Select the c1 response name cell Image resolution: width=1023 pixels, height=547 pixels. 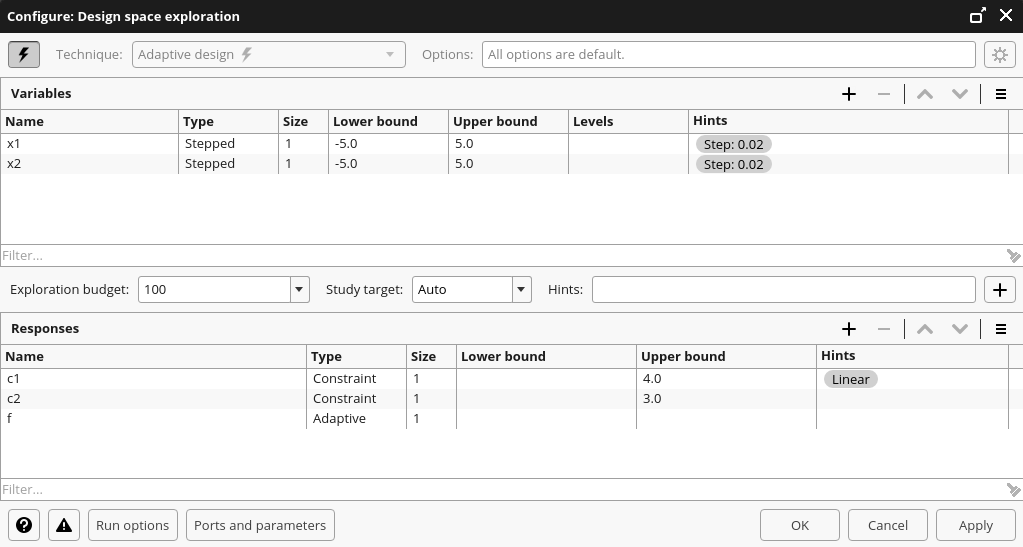point(154,379)
